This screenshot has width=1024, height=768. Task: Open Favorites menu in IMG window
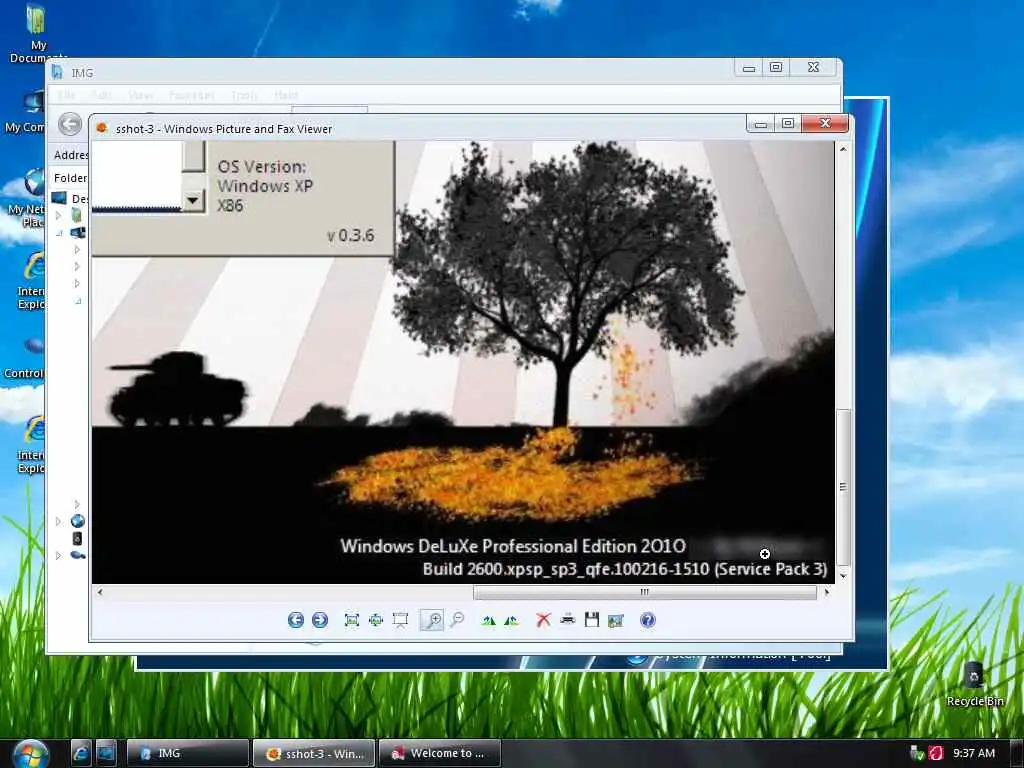coord(191,95)
